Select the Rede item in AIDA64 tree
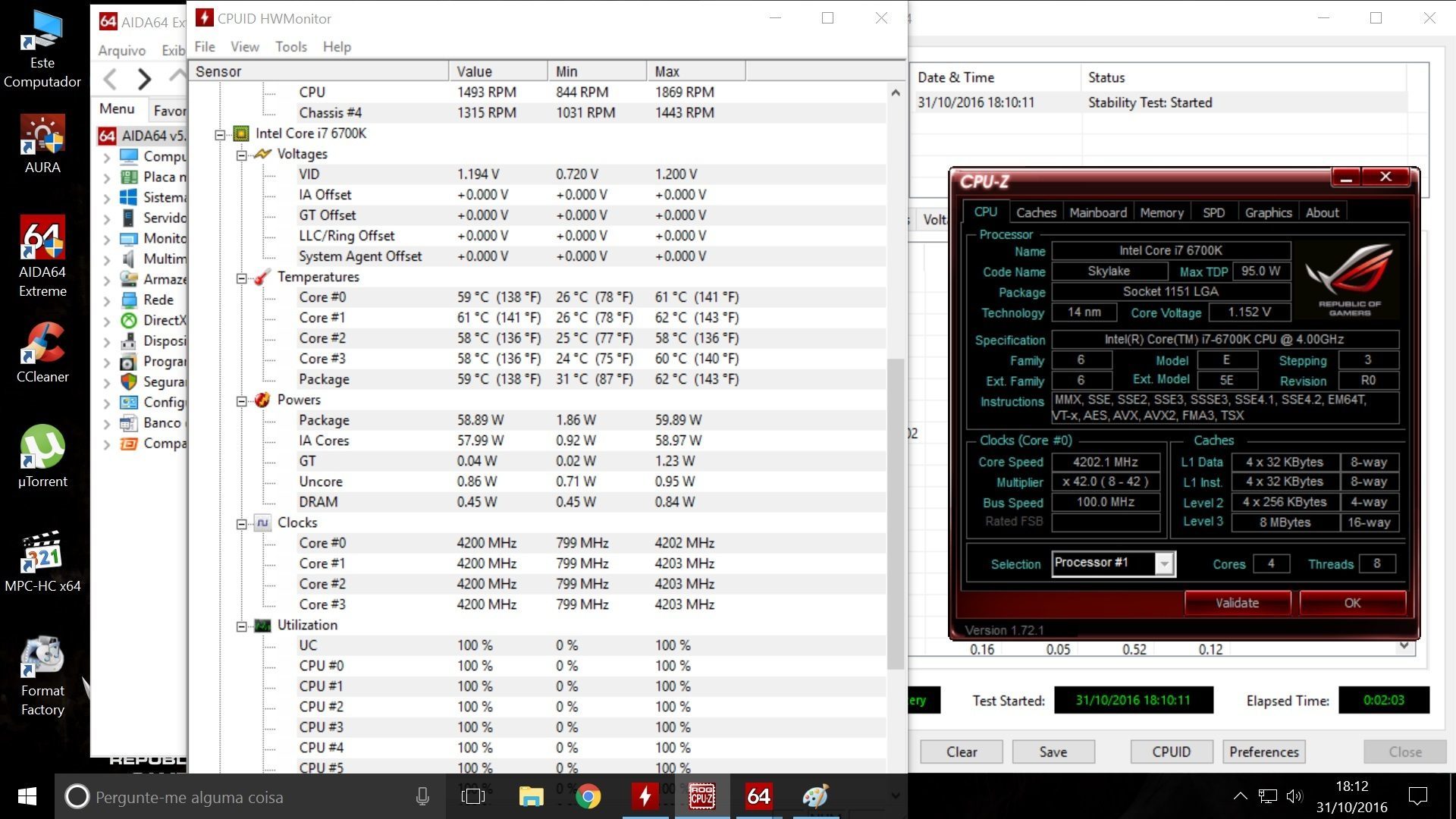Screen dimensions: 1456x819 158,300
